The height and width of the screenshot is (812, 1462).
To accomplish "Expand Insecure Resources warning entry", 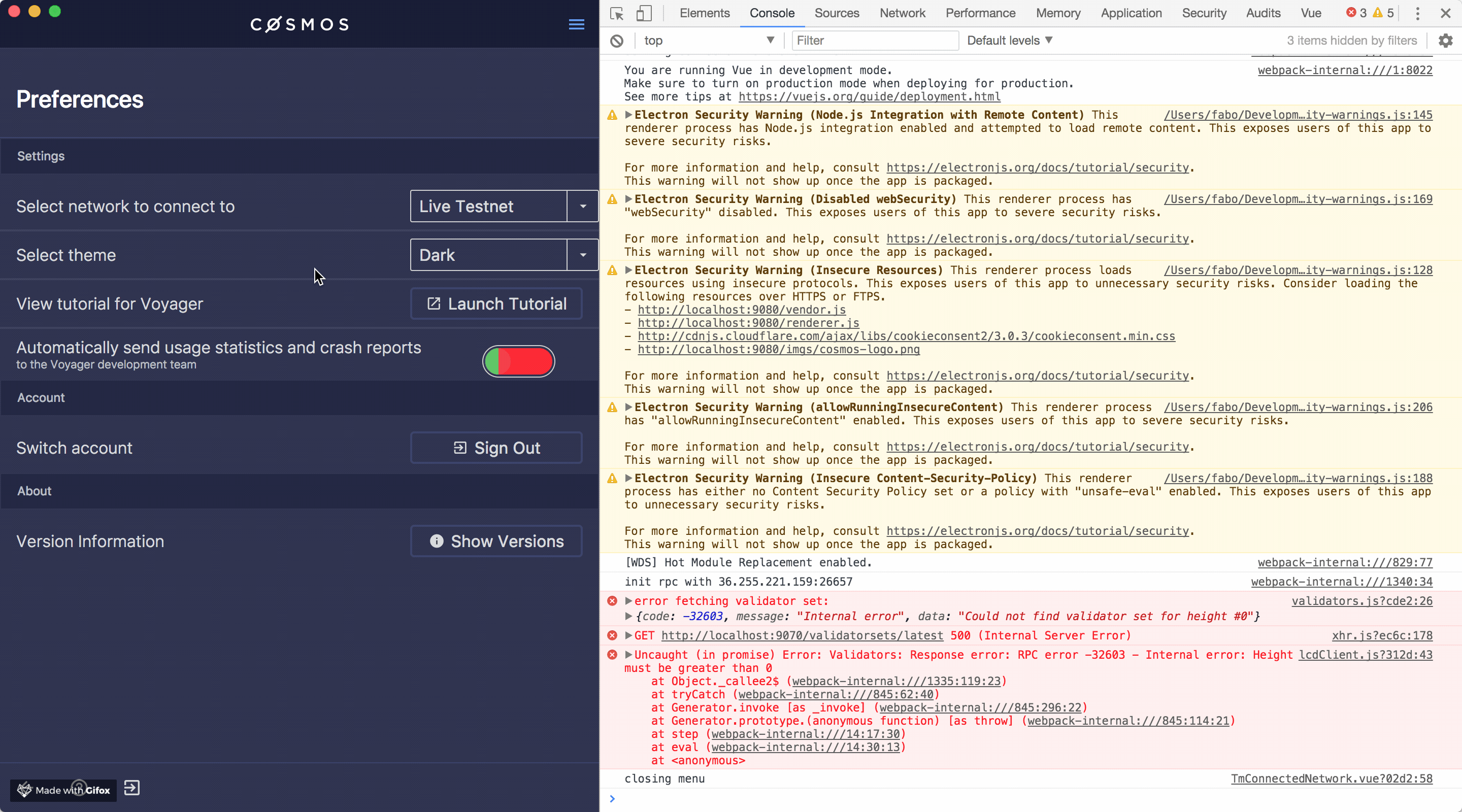I will 628,270.
